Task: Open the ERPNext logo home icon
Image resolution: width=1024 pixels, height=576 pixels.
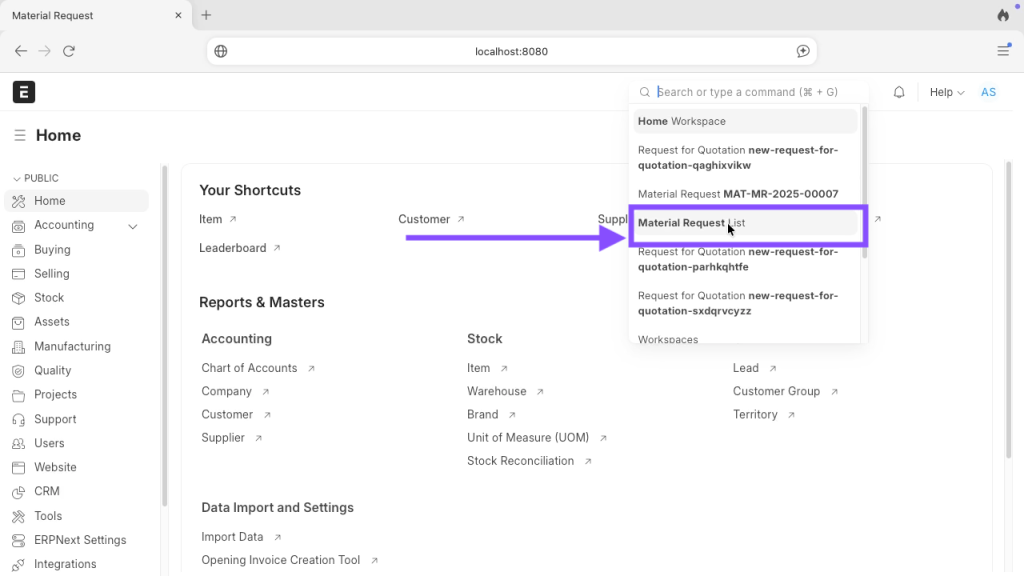Action: point(24,92)
